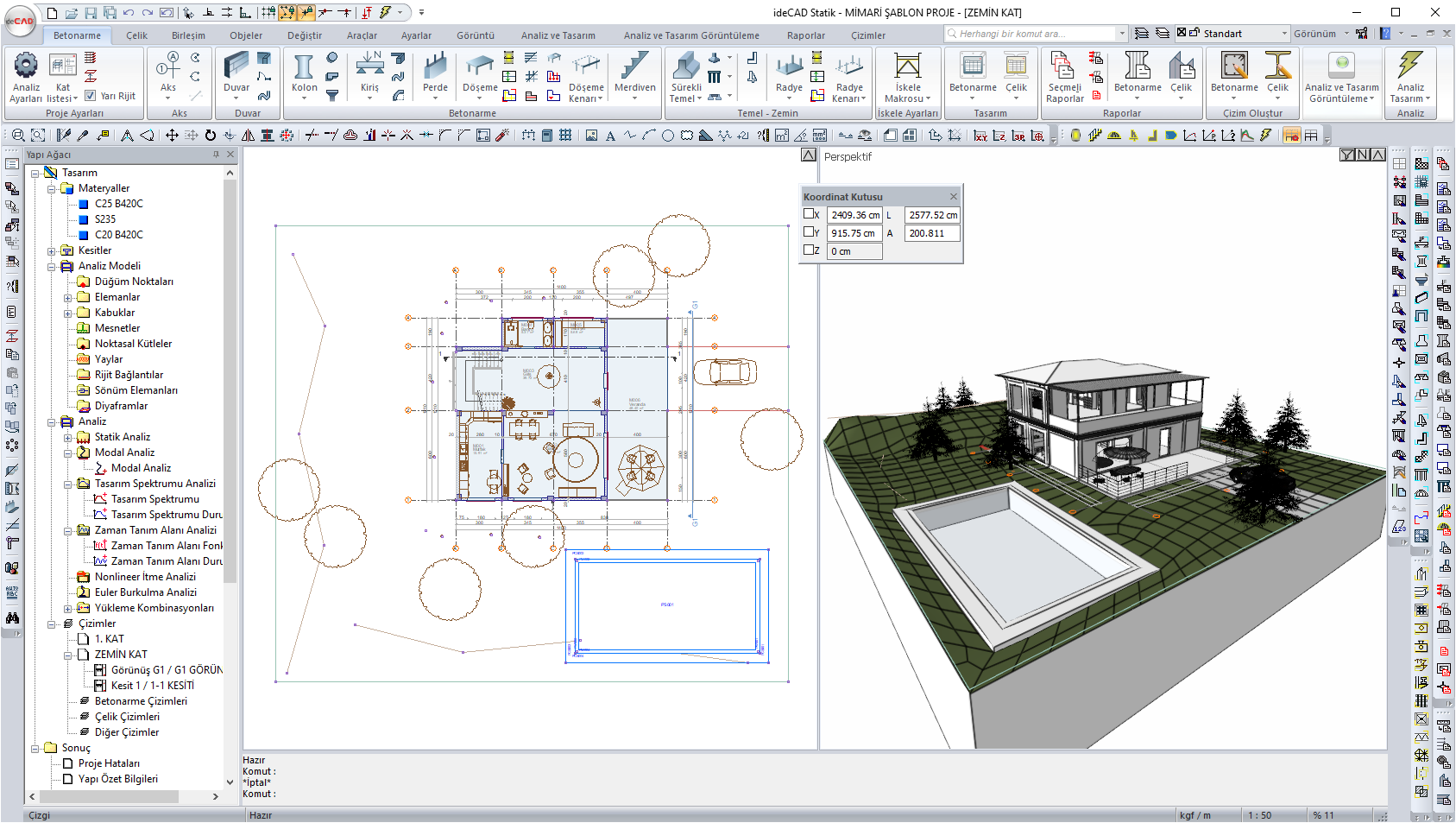1456x823 pixels.
Task: Click the blue C25 B420C material swatch
Action: [x=84, y=204]
